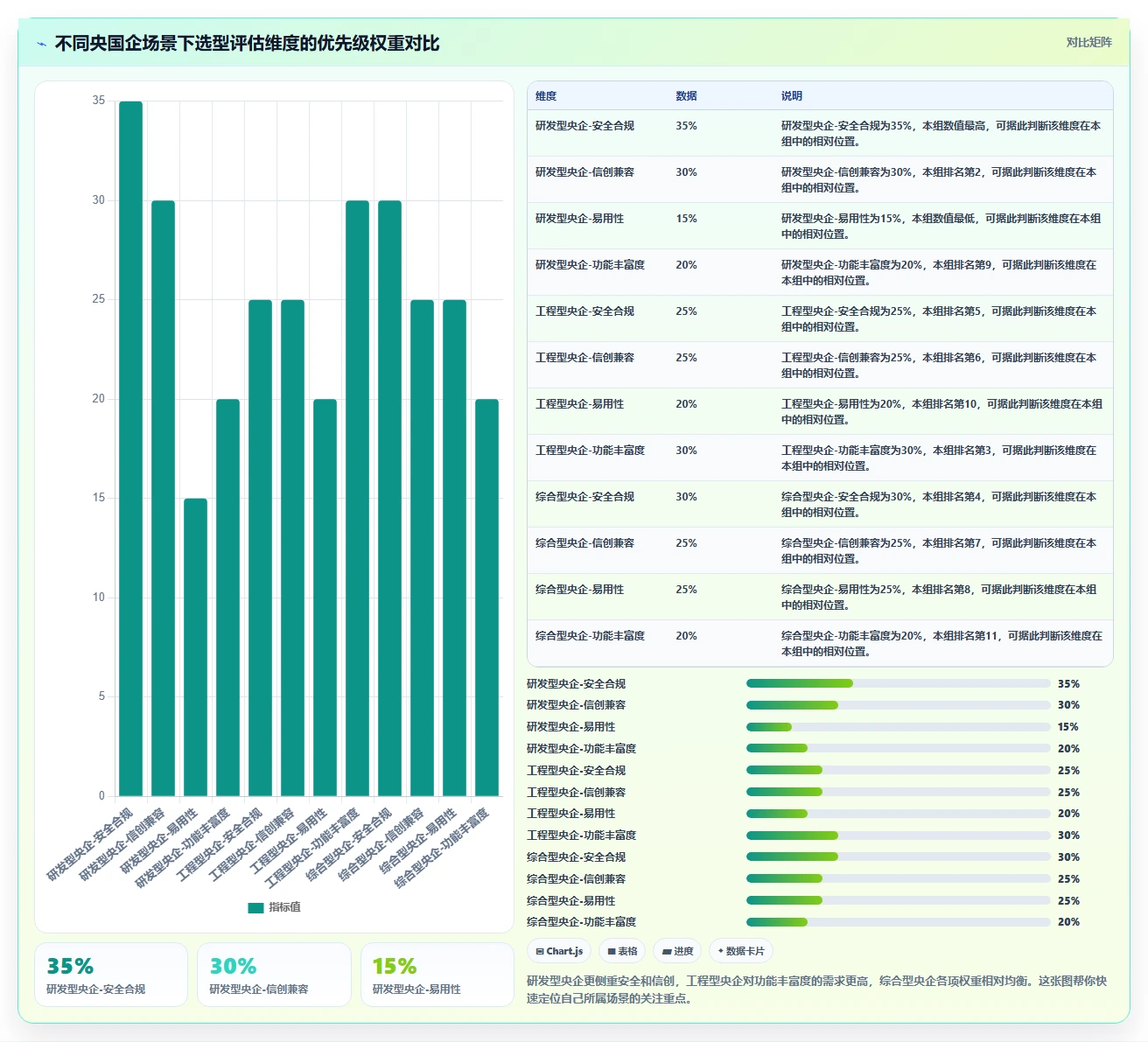Select the 表格 chip
Screen dimensions: 1148x1042
622,951
